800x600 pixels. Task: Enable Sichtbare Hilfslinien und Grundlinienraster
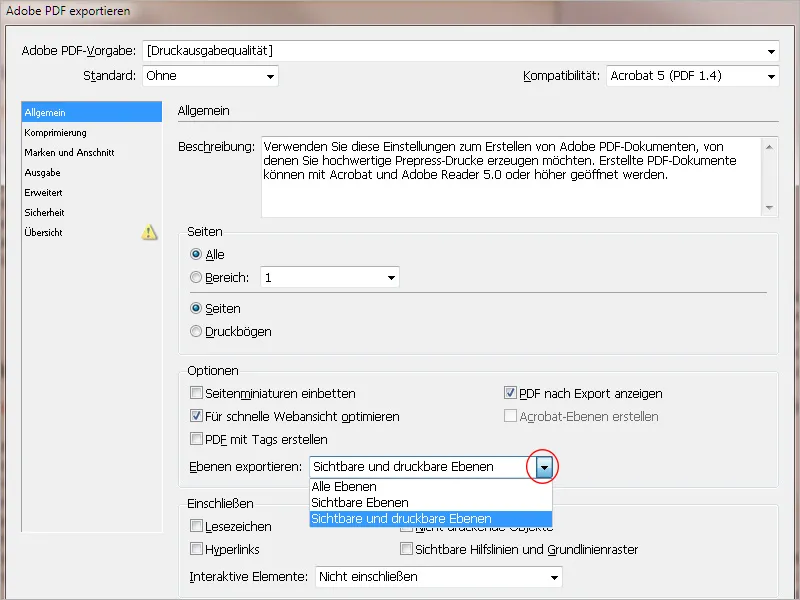coord(406,549)
